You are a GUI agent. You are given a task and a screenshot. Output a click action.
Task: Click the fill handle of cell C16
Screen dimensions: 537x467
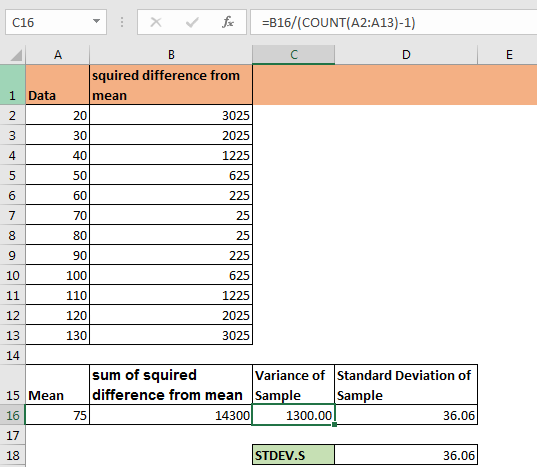[335, 425]
